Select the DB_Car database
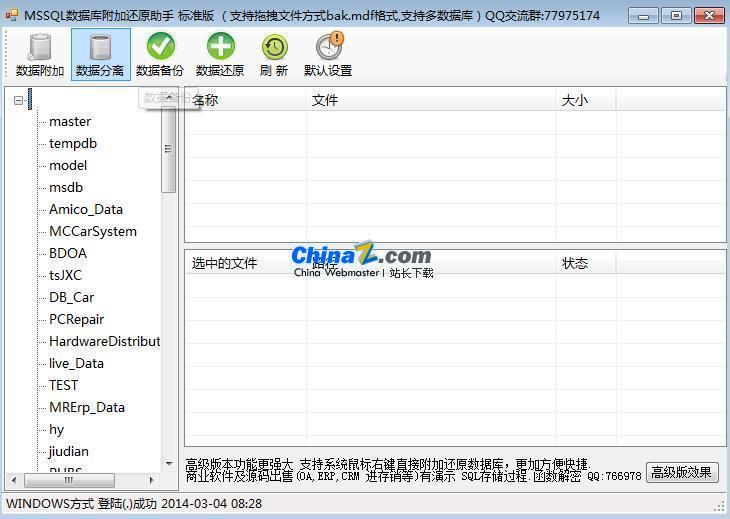The width and height of the screenshot is (730, 519). coord(72,297)
